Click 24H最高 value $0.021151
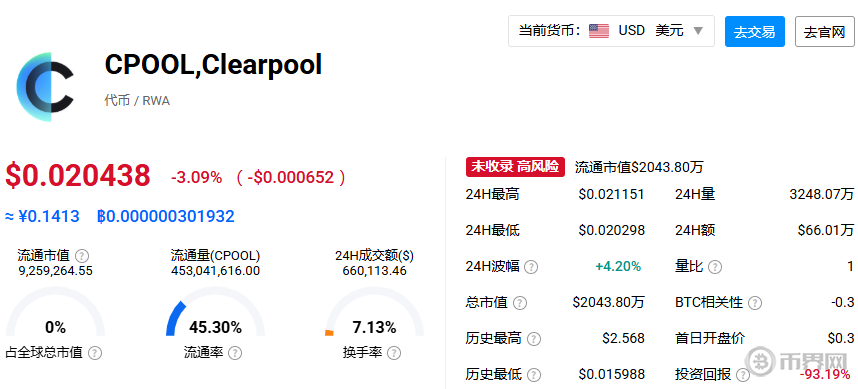The height and width of the screenshot is (389, 858). point(611,194)
